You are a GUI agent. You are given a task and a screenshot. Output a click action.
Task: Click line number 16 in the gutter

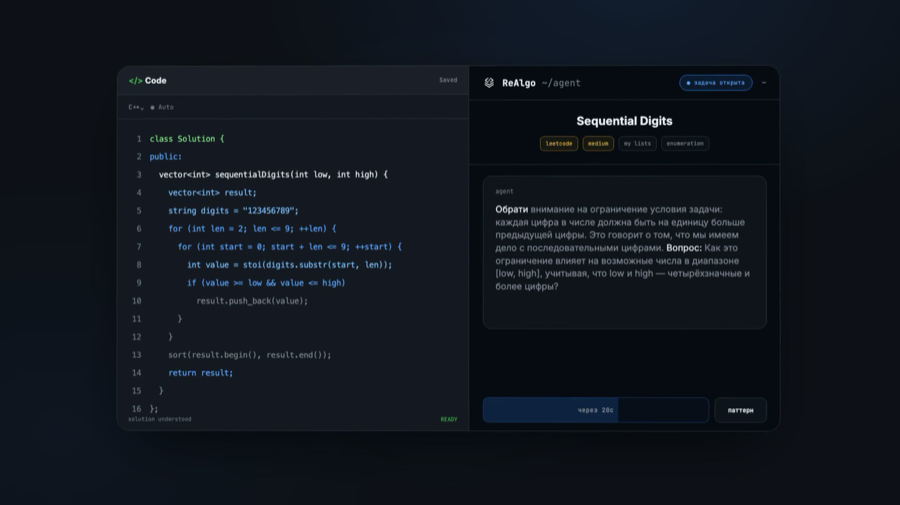pyautogui.click(x=136, y=409)
